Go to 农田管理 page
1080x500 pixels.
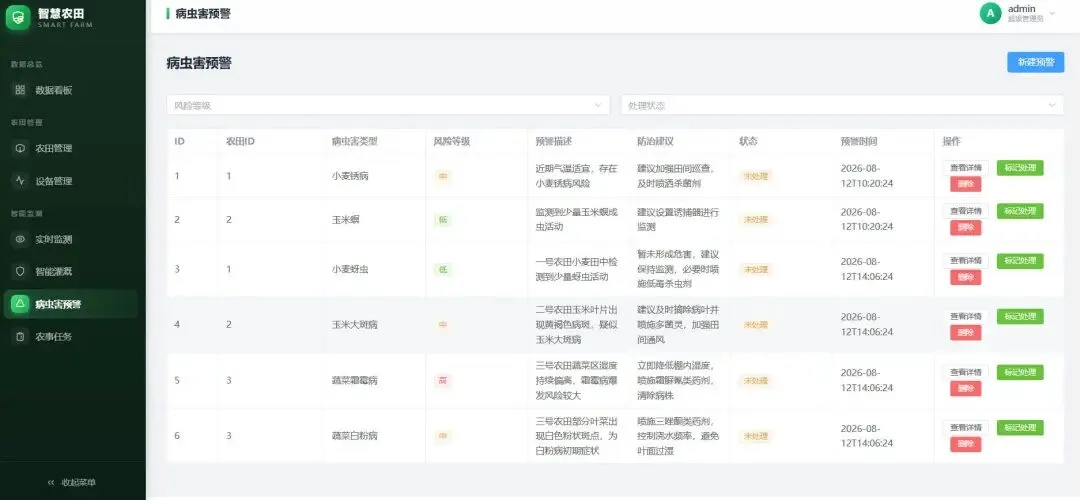point(71,148)
